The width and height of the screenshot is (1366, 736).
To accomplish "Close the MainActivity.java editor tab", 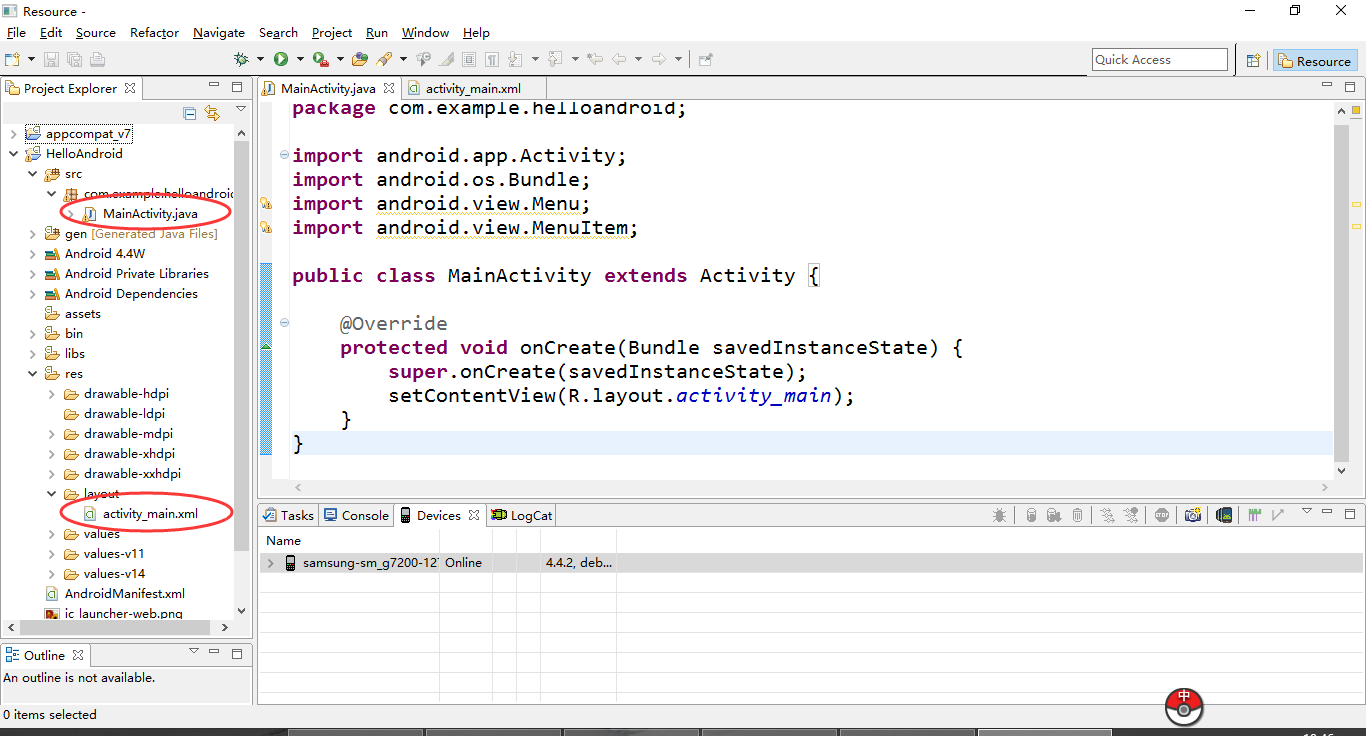I will pos(390,88).
